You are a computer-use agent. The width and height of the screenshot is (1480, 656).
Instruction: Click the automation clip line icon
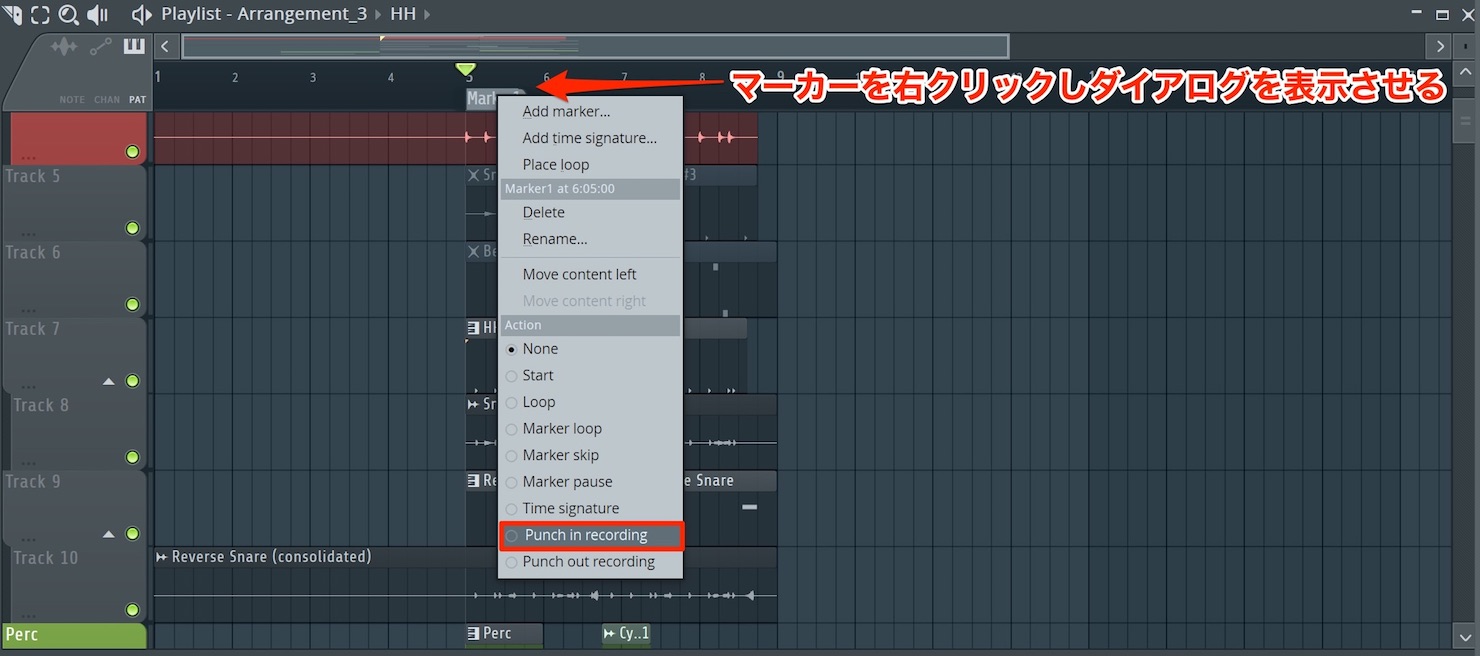click(x=100, y=47)
